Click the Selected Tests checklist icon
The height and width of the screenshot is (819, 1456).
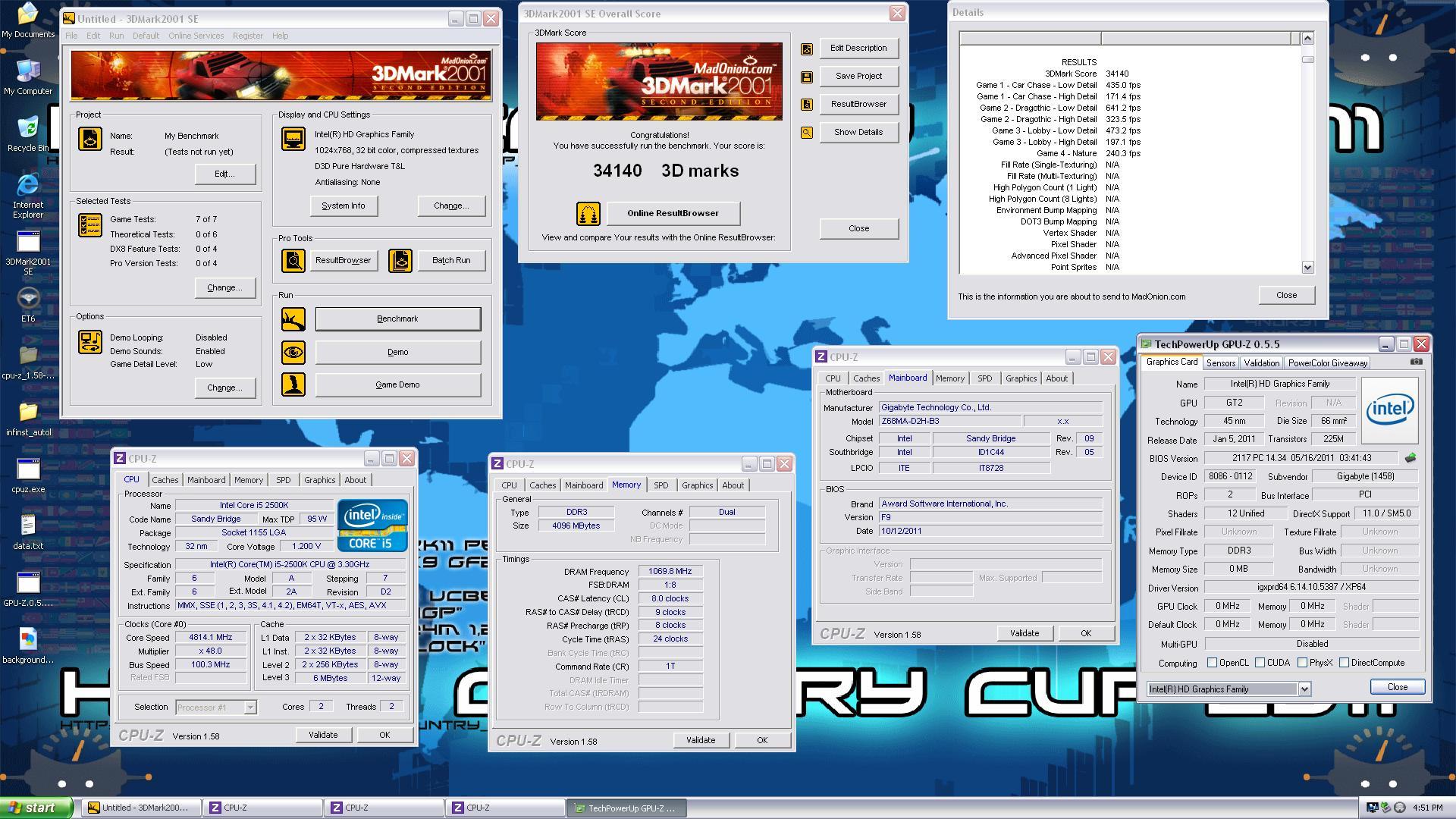click(90, 226)
